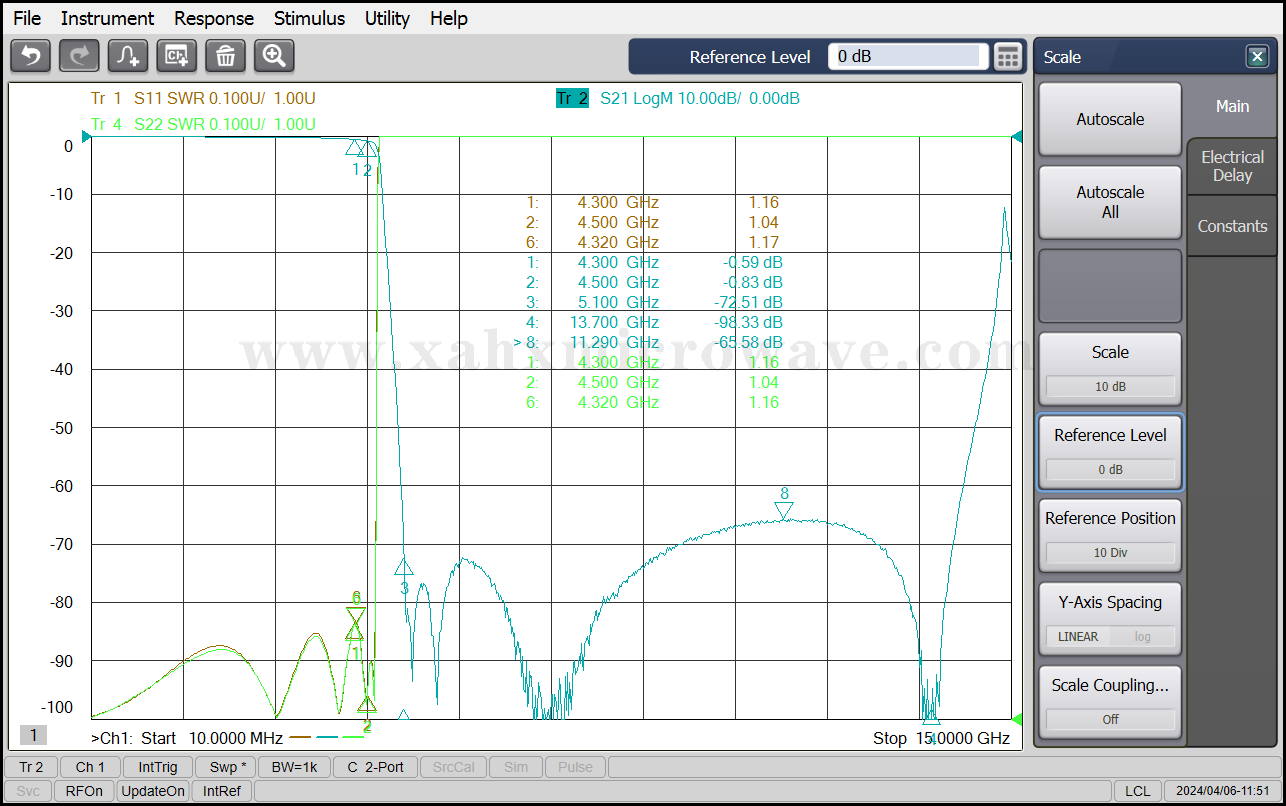Click the IntRef status indicator

click(x=222, y=791)
